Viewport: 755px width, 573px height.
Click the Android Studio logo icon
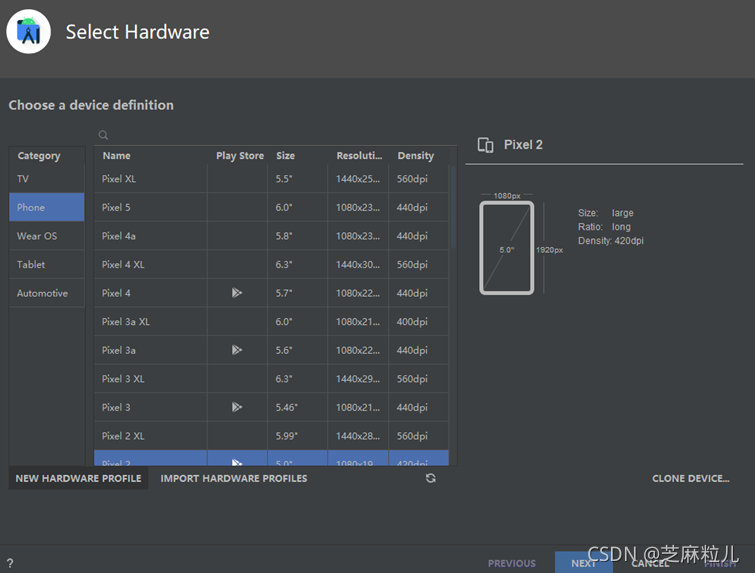click(x=28, y=32)
